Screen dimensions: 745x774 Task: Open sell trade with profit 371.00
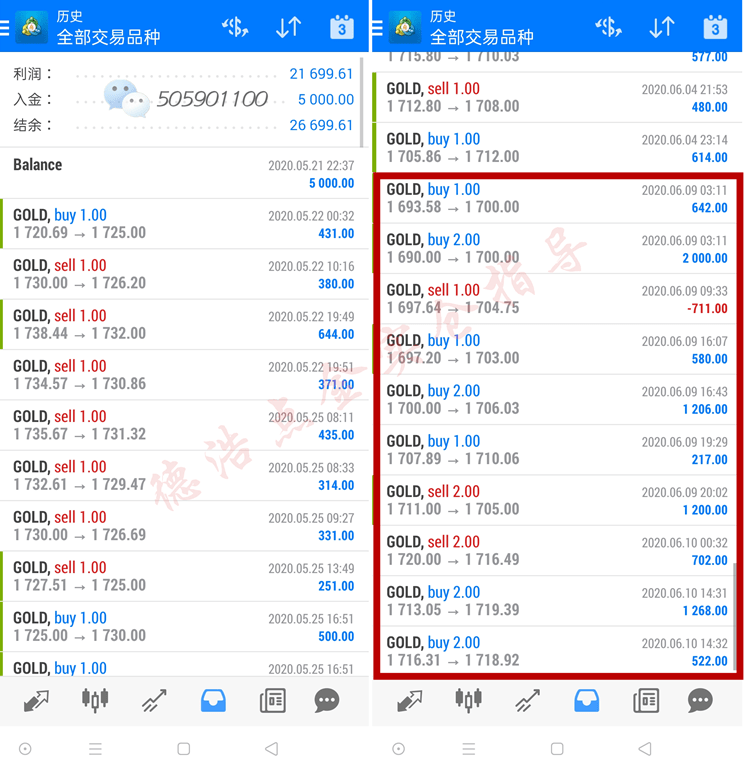[x=184, y=375]
